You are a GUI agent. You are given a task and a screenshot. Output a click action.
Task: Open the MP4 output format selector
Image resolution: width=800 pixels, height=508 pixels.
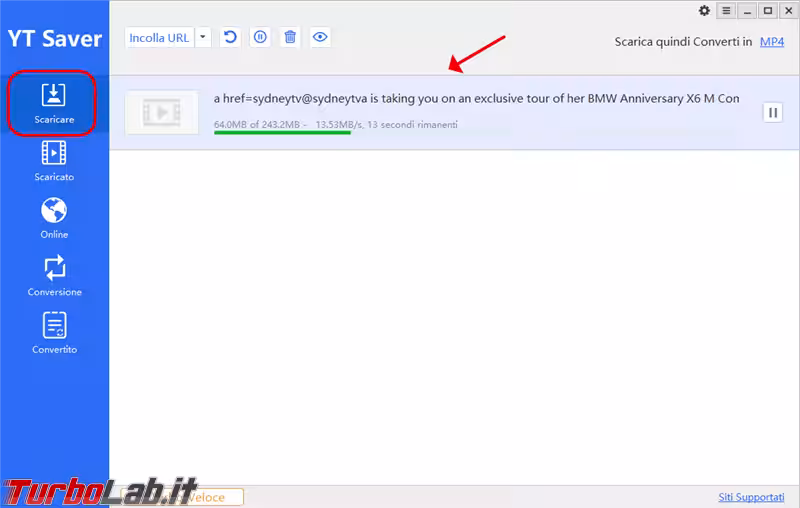pos(771,41)
